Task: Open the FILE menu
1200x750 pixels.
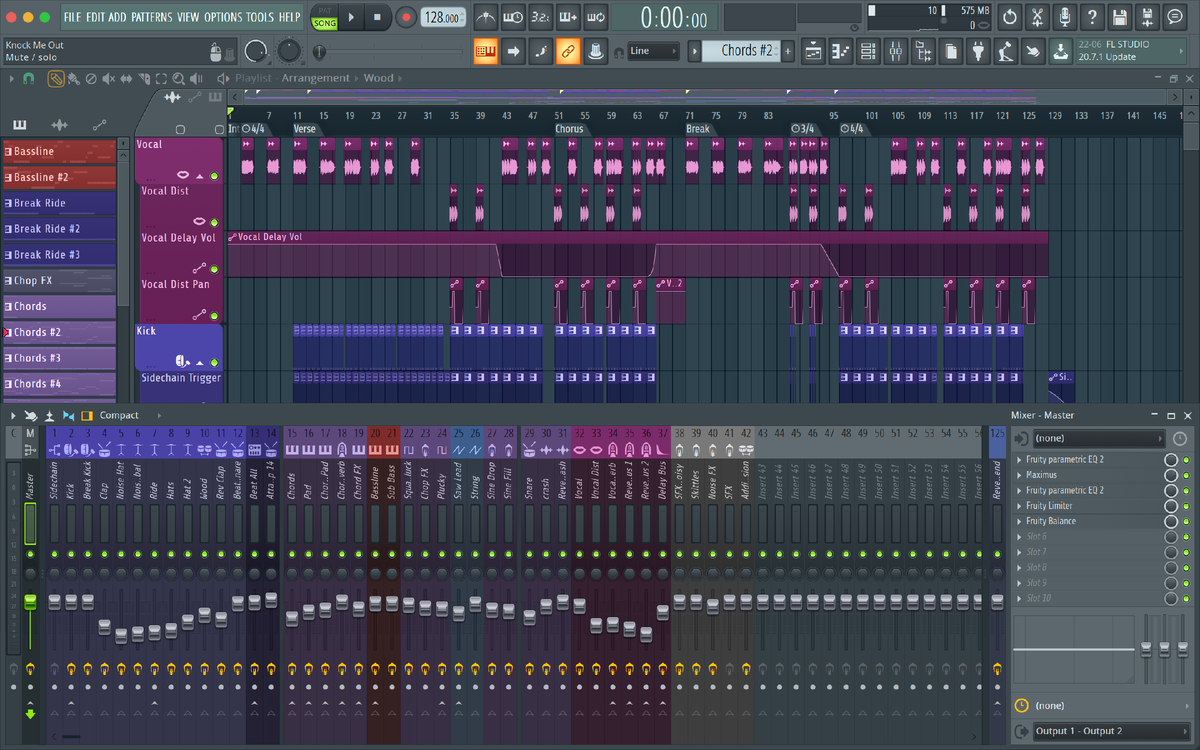Action: point(72,17)
